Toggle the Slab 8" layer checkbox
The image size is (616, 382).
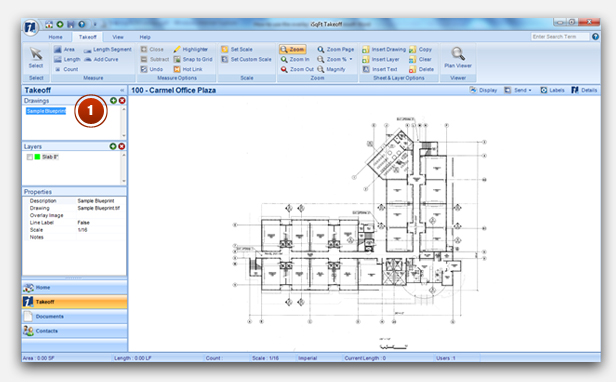[x=29, y=157]
